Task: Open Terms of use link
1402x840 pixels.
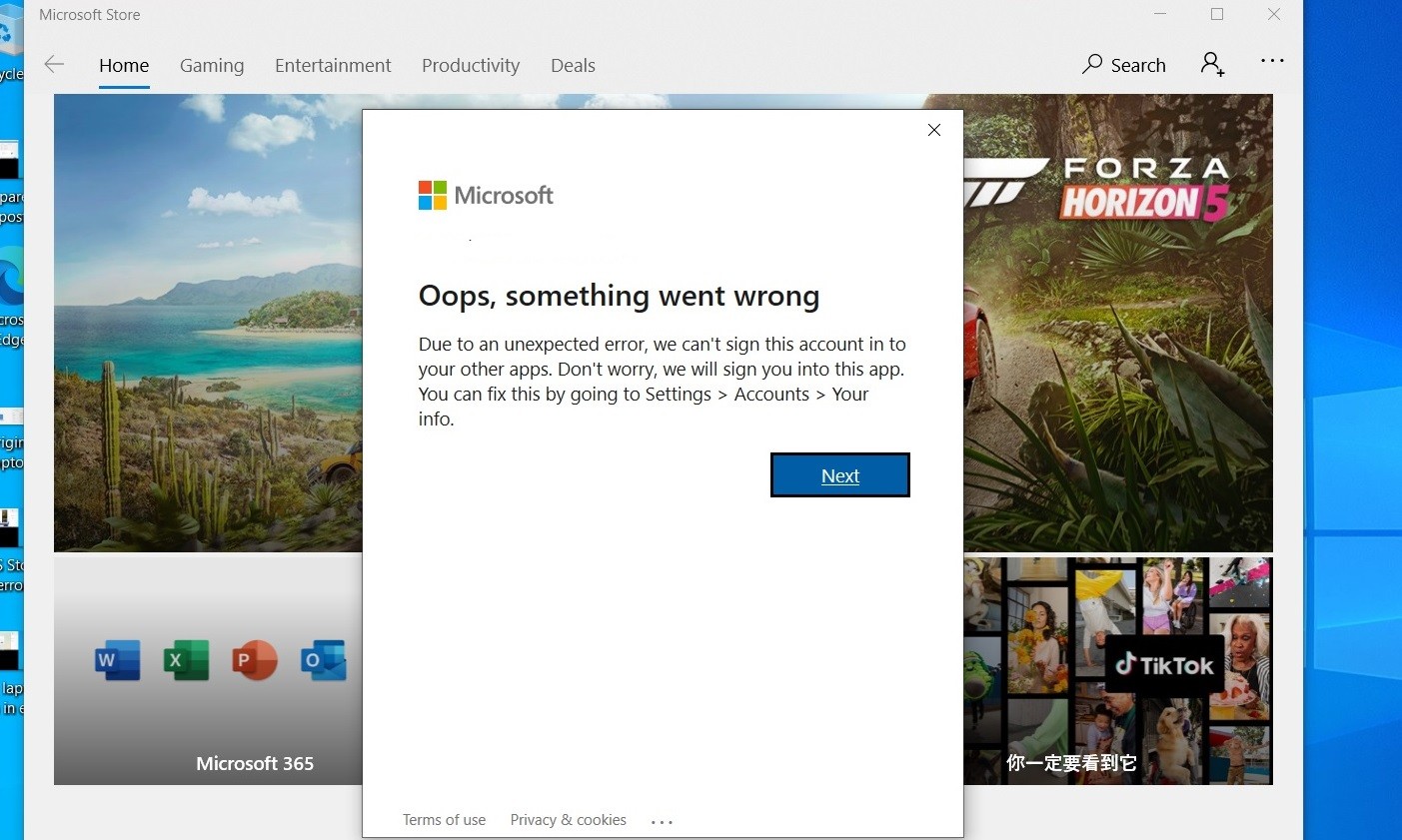Action: (x=444, y=820)
